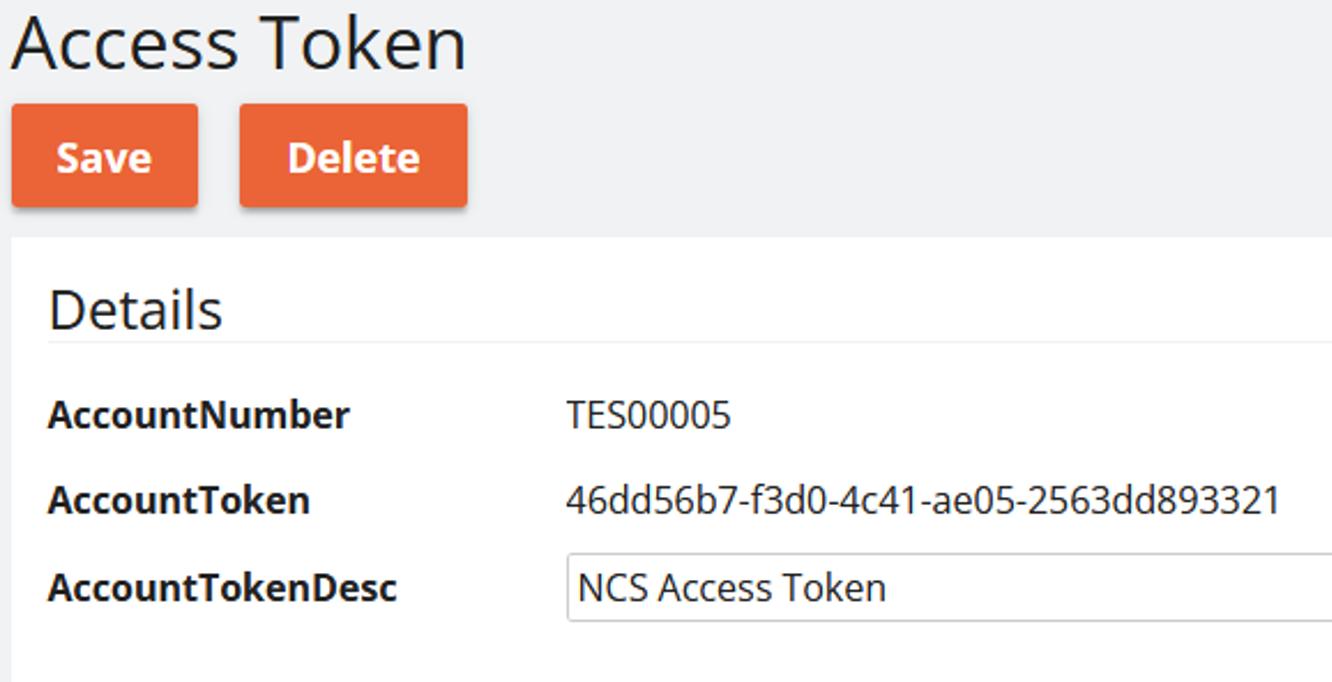
Task: Click the Access Token page heading
Action: coord(239,44)
